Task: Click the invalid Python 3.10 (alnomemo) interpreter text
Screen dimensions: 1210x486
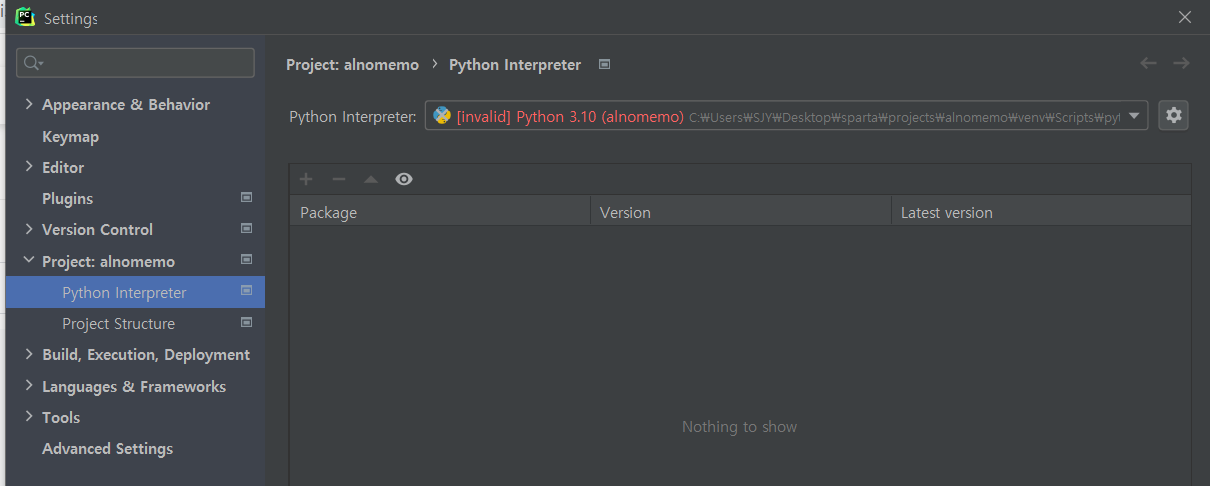Action: [570, 117]
